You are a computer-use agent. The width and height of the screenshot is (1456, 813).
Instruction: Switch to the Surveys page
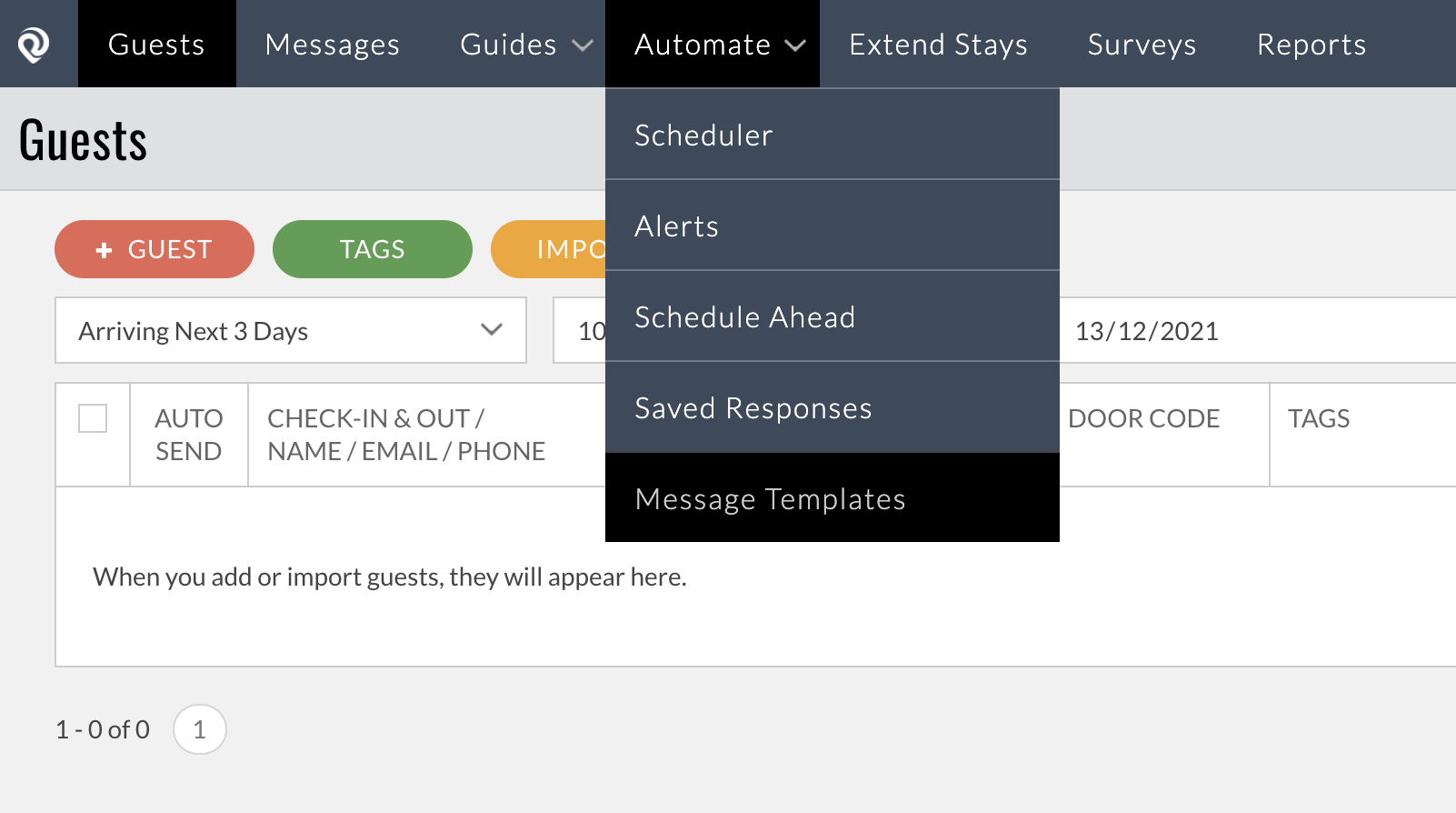(x=1142, y=45)
